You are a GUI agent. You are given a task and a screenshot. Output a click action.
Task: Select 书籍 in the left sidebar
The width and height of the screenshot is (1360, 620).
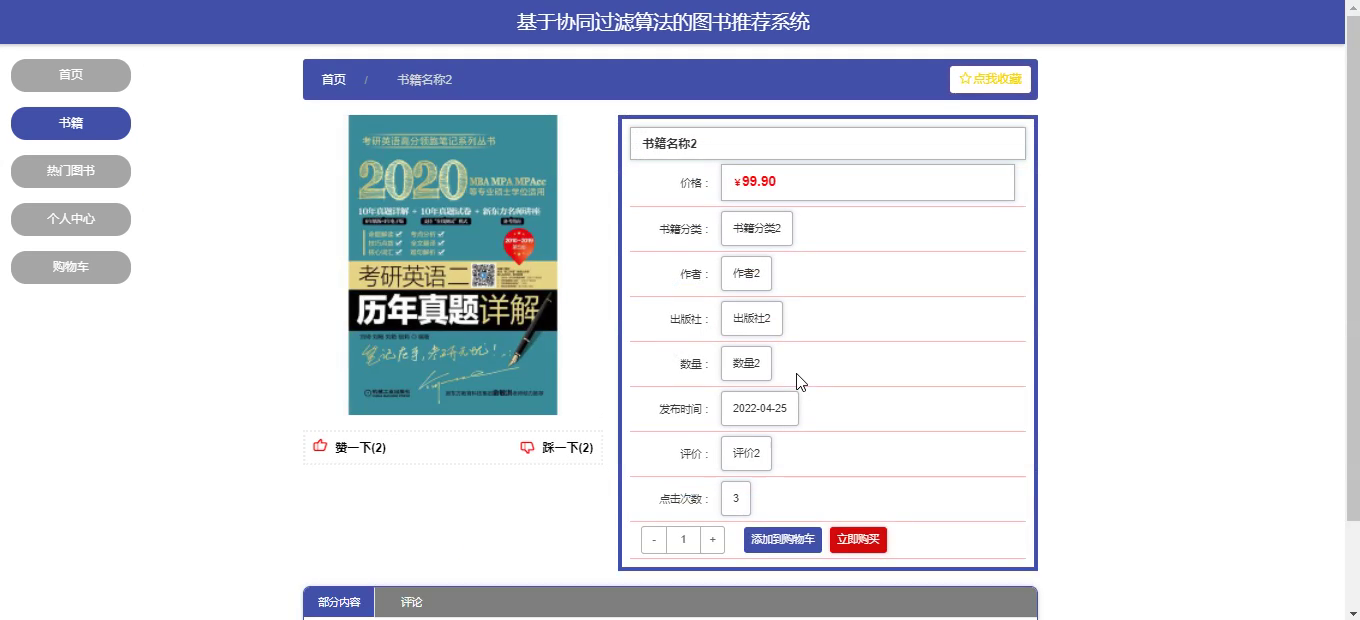[71, 123]
